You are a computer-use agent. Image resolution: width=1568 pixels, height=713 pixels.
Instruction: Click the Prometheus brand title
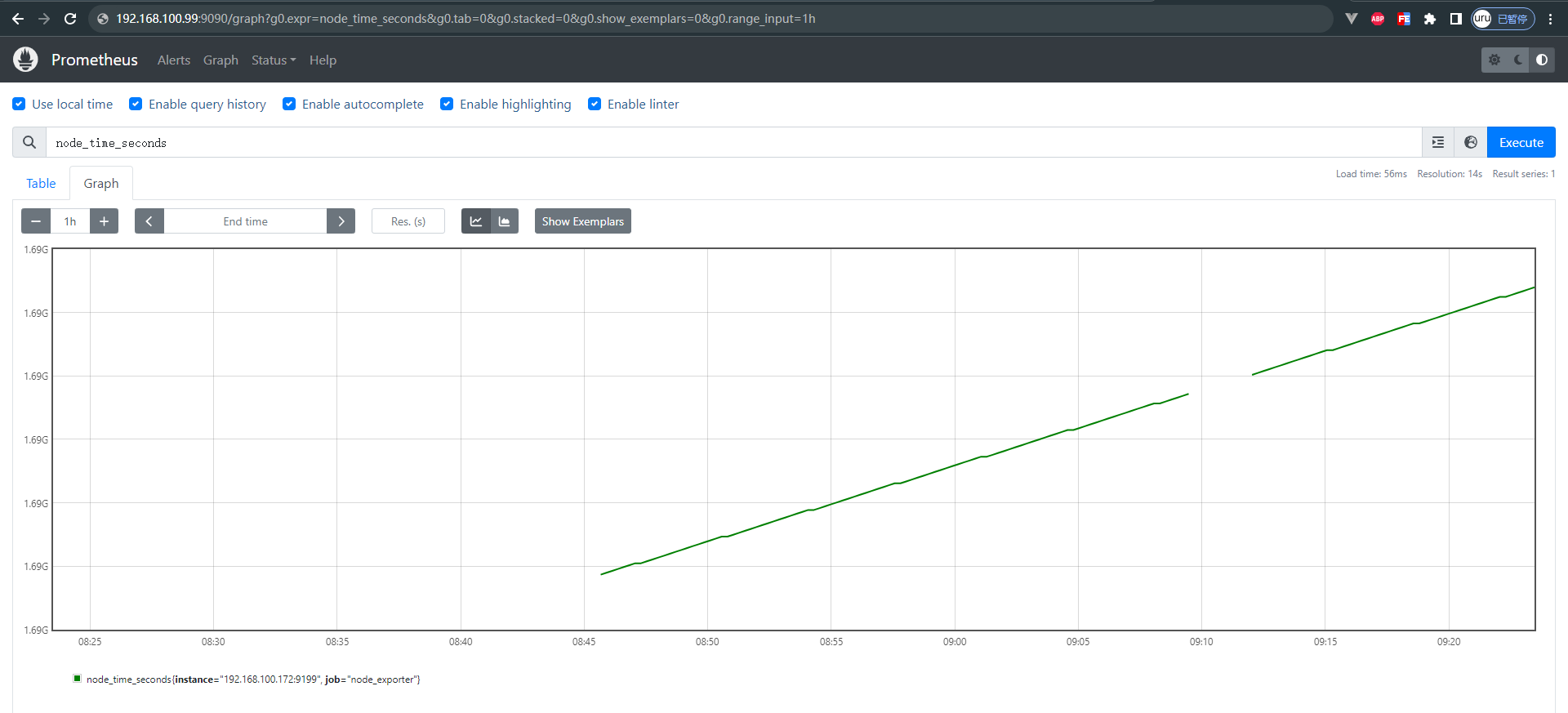[x=95, y=60]
